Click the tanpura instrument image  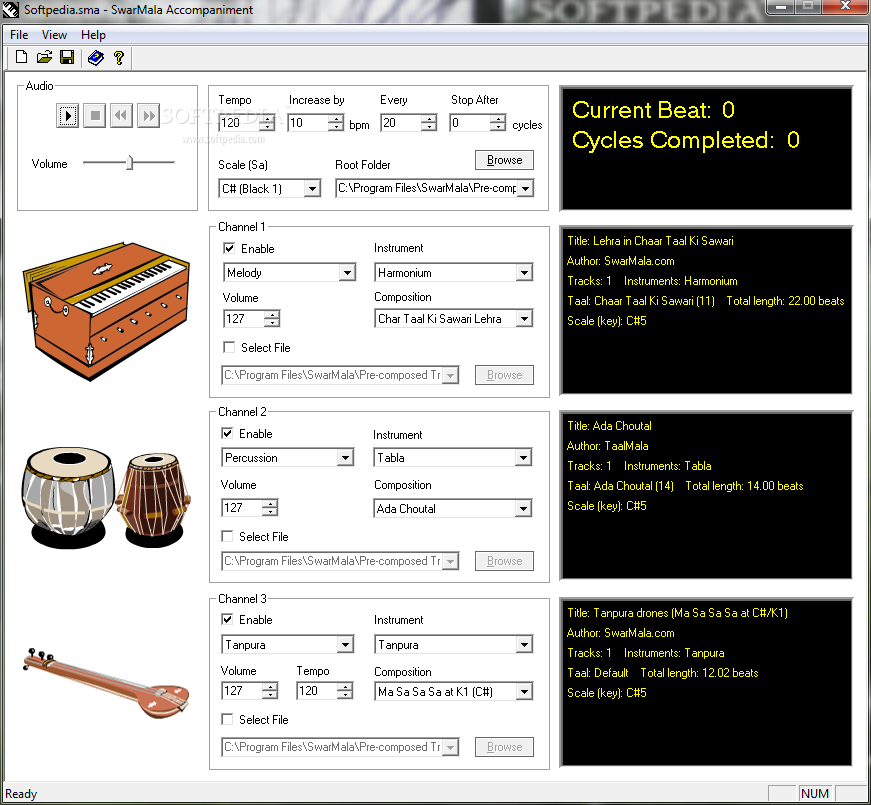(106, 683)
